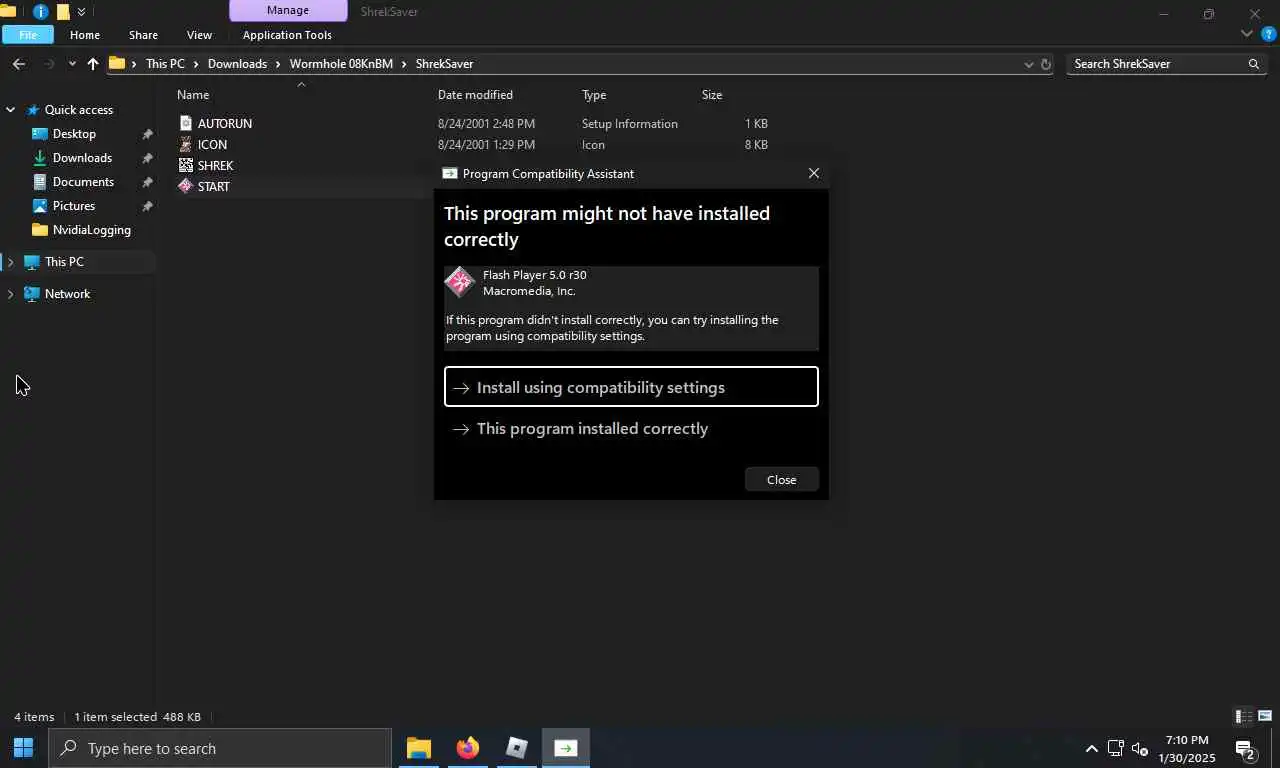The image size is (1280, 768).
Task: Unpin Desktop from Quick access
Action: (x=147, y=134)
